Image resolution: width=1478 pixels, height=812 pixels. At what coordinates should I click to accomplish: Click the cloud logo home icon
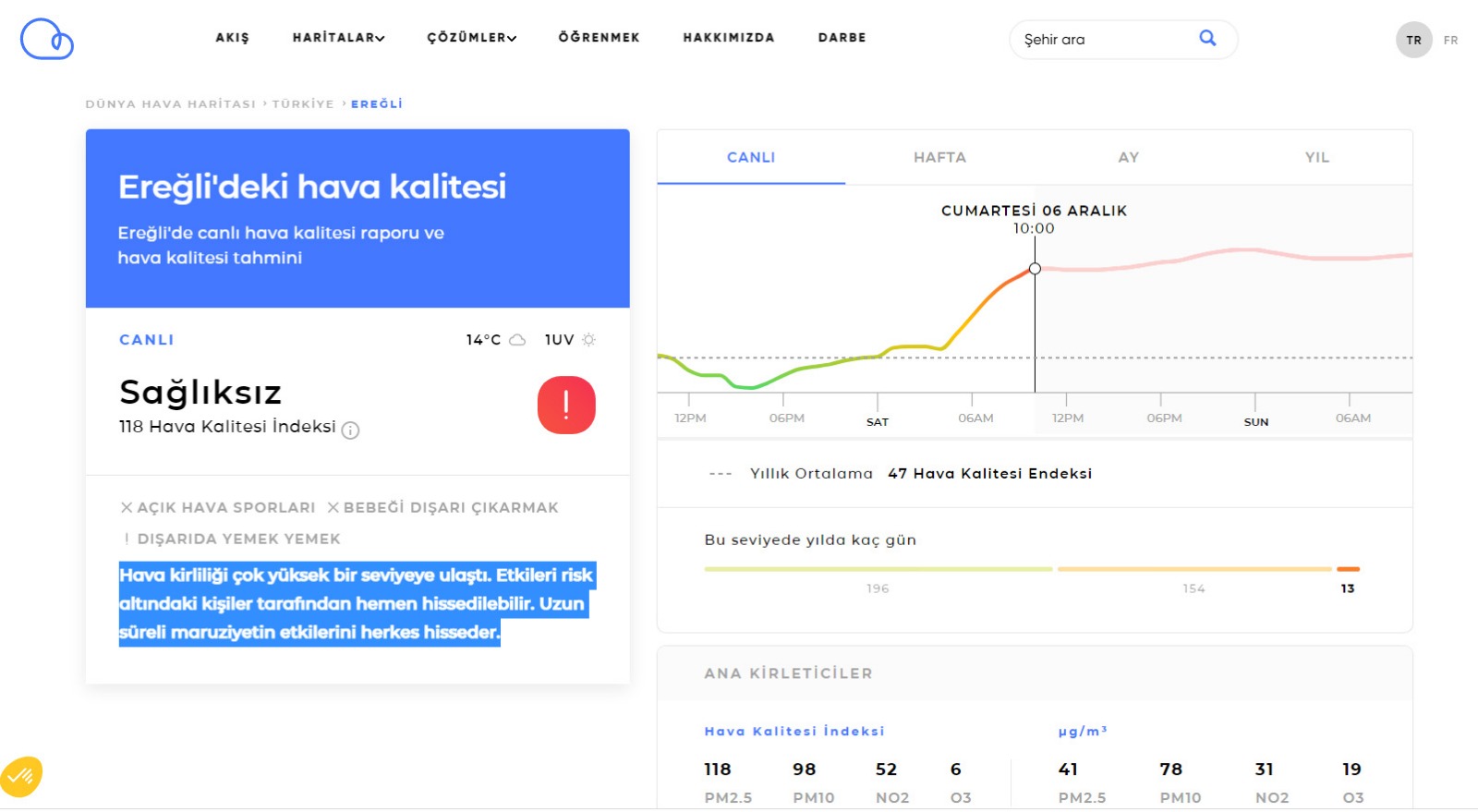(x=46, y=39)
